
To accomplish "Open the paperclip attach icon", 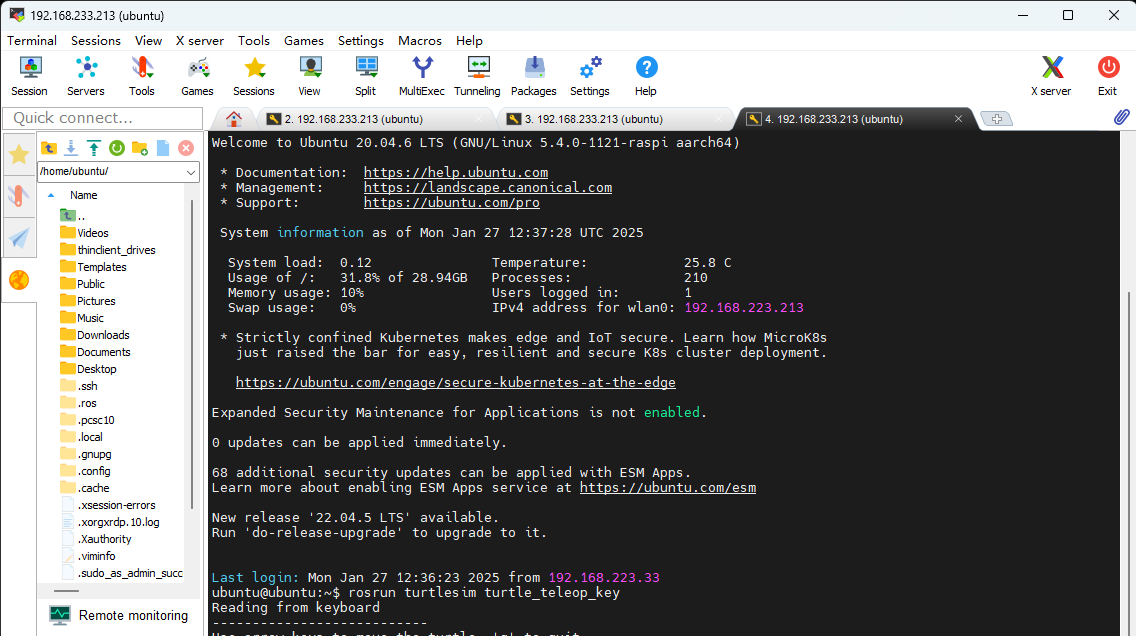I will [x=1121, y=118].
